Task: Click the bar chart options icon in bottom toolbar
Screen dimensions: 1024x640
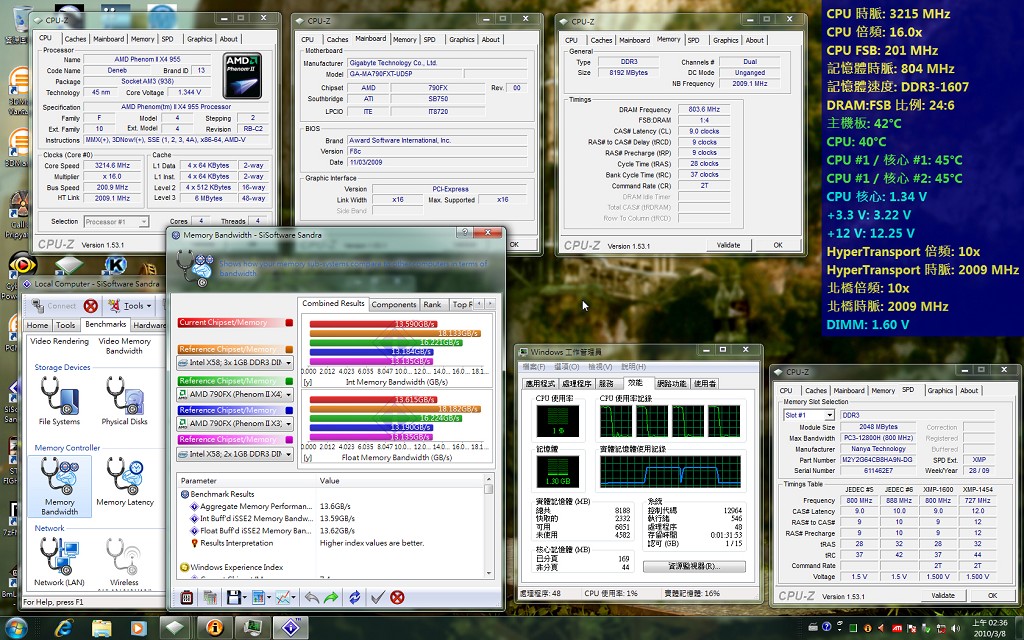Action: pos(258,597)
